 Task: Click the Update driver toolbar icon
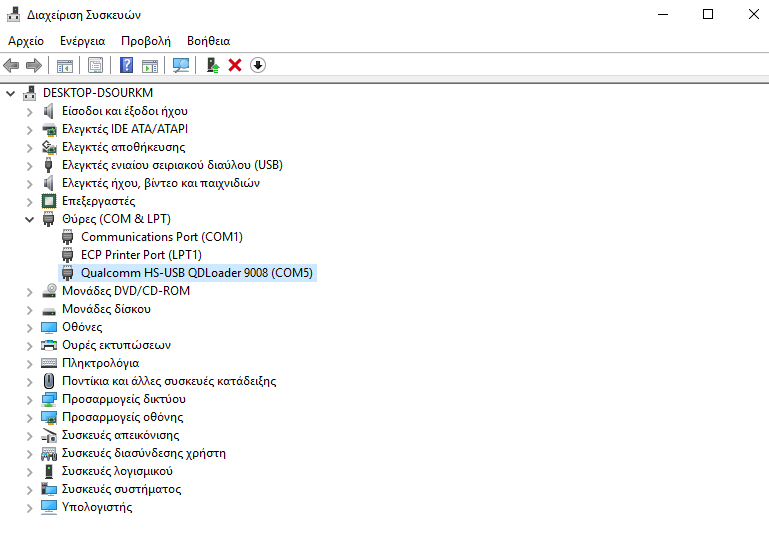point(212,65)
